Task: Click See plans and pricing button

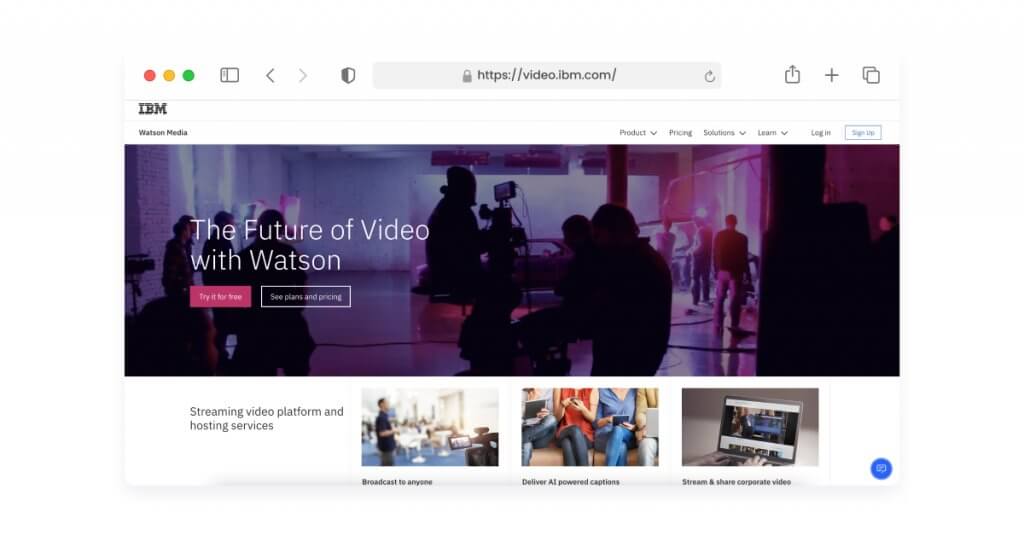Action: pyautogui.click(x=306, y=296)
